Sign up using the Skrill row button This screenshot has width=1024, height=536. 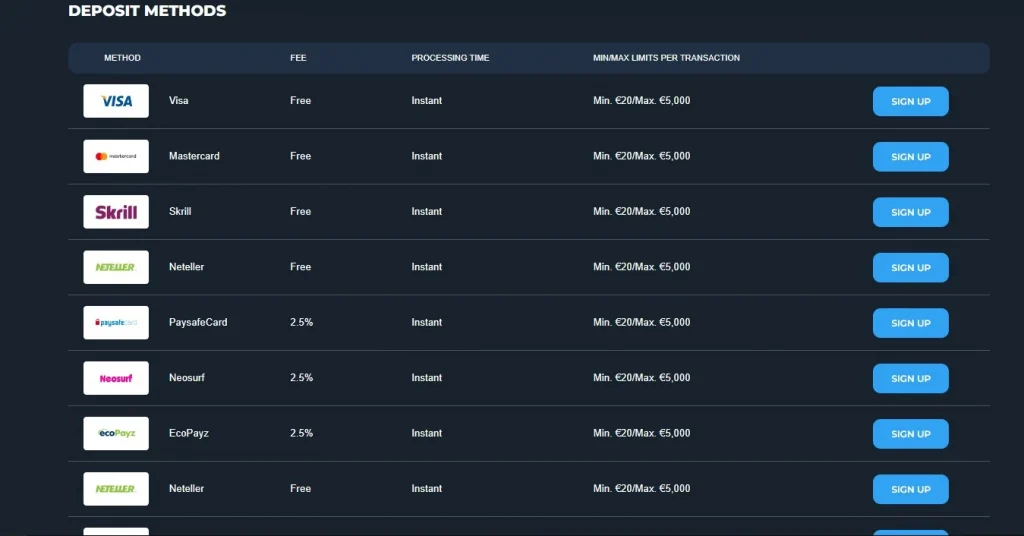point(910,212)
